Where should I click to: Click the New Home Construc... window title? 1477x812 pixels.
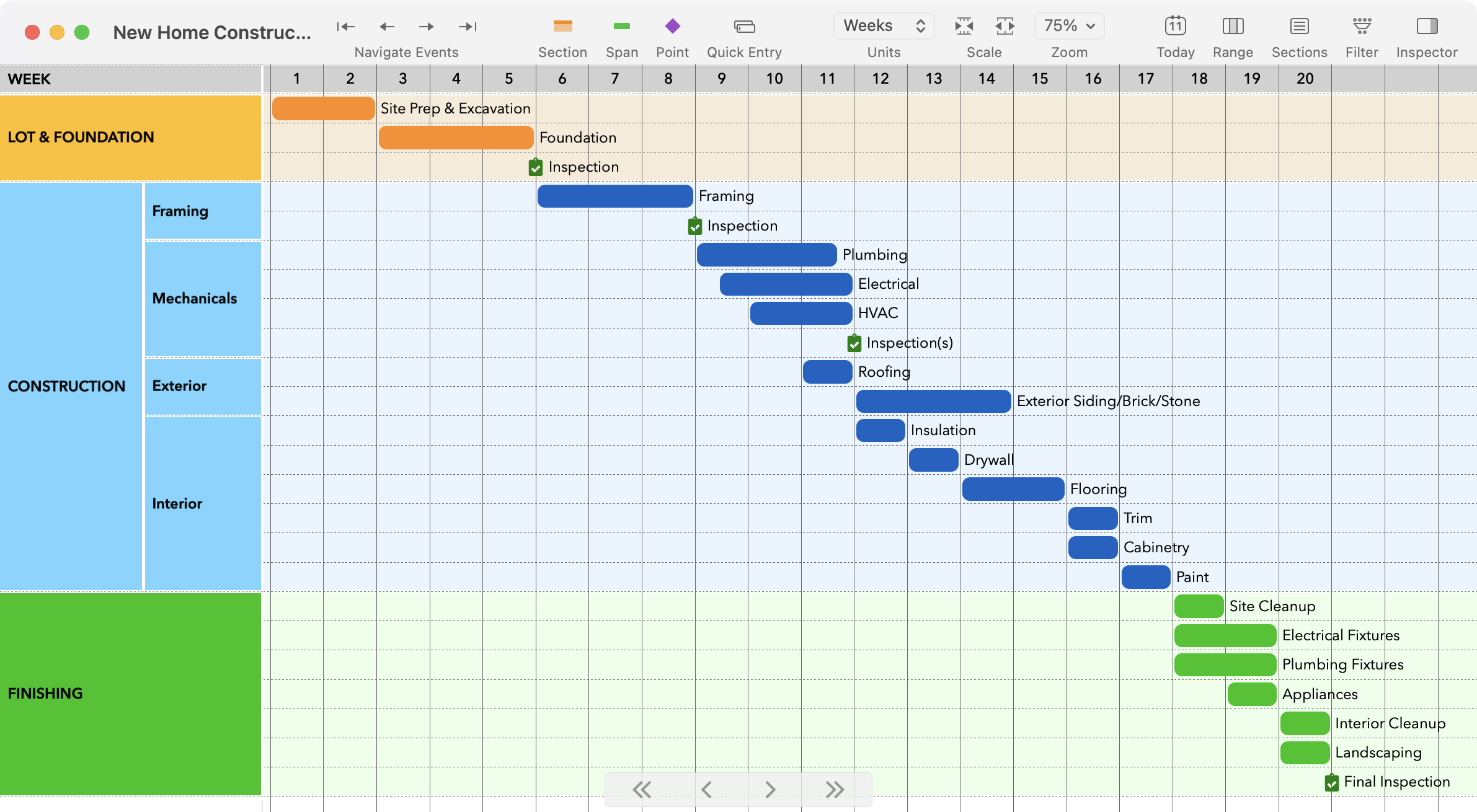[212, 32]
